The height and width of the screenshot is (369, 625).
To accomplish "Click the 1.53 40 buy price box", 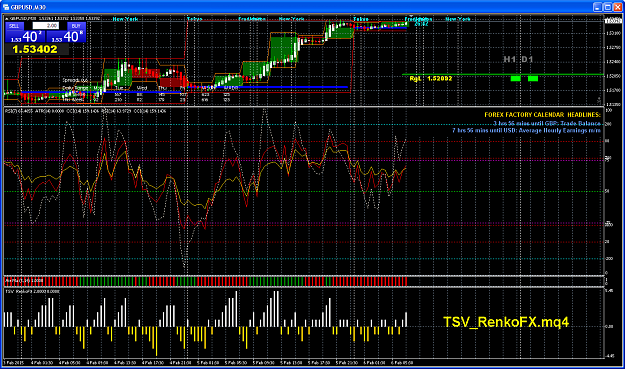I will pyautogui.click(x=66, y=37).
